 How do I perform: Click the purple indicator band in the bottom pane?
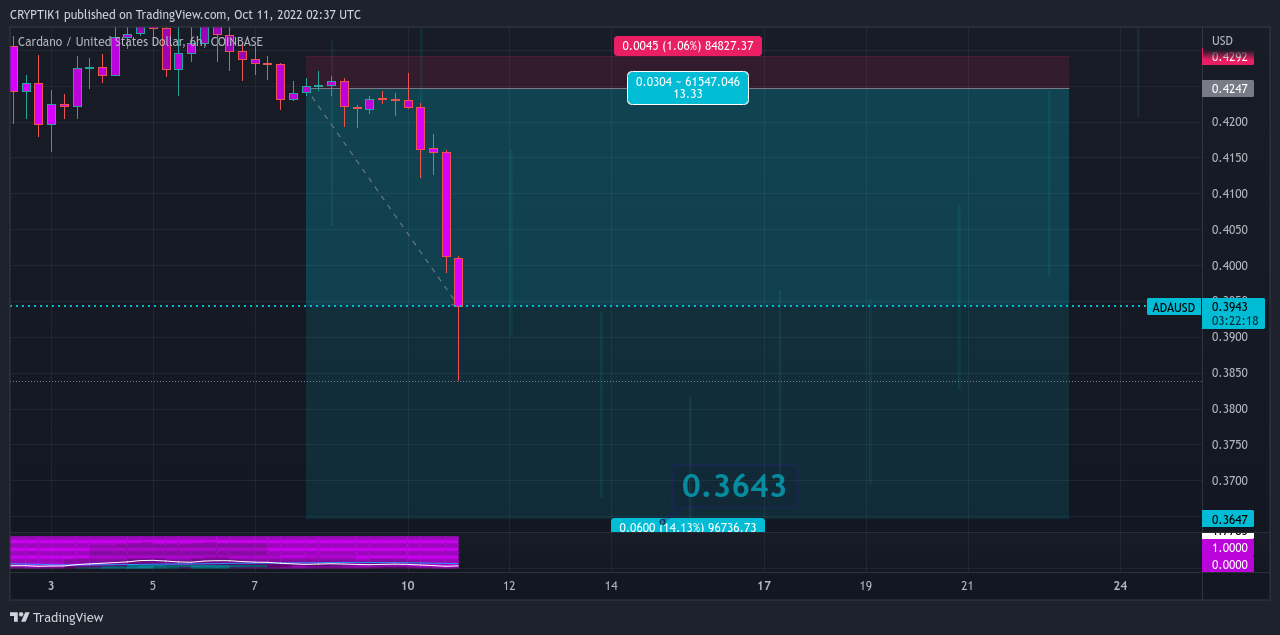click(x=234, y=551)
